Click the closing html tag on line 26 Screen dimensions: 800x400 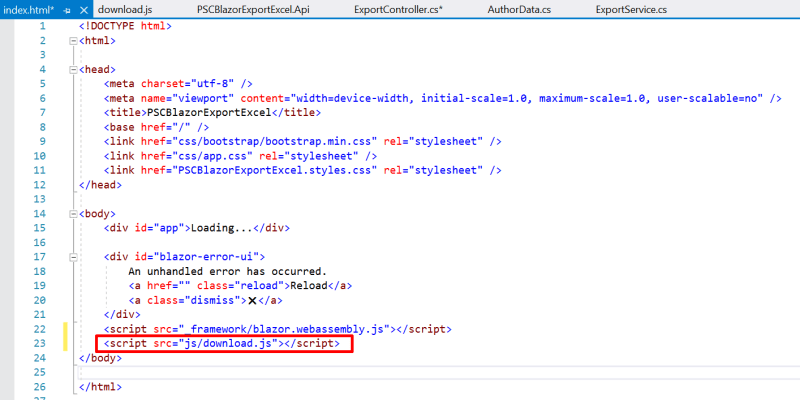point(101,387)
